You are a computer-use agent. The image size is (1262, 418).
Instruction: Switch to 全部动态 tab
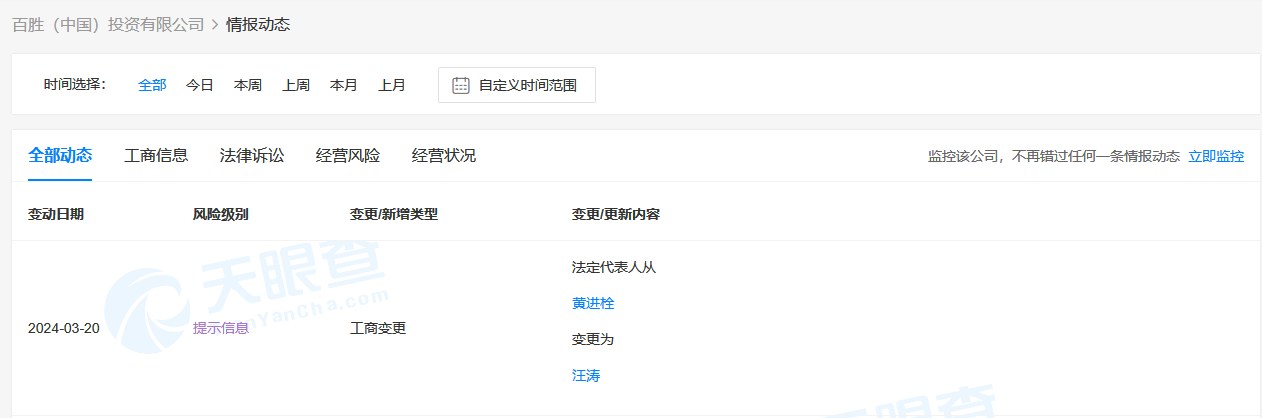(60, 155)
